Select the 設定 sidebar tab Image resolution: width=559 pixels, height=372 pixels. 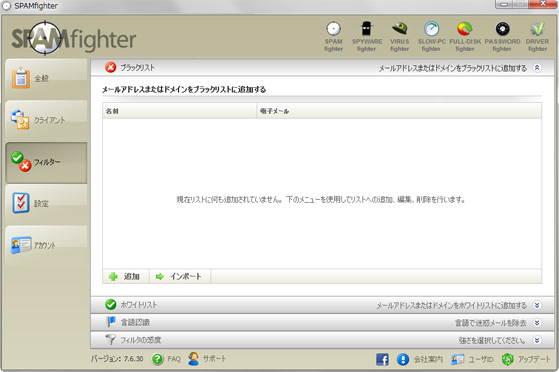[x=46, y=204]
